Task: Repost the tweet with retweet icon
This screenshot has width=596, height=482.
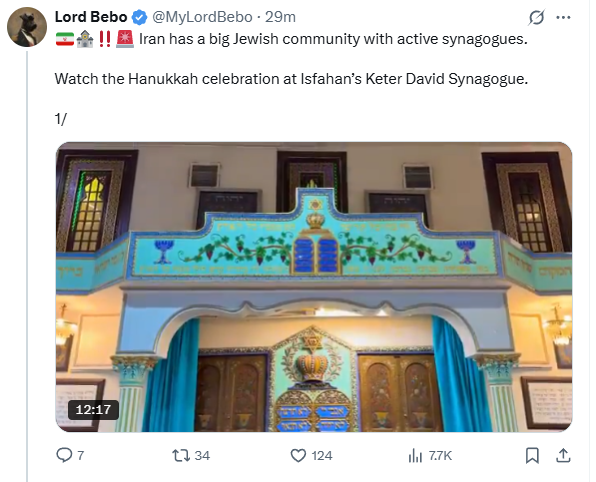Action: coord(181,455)
